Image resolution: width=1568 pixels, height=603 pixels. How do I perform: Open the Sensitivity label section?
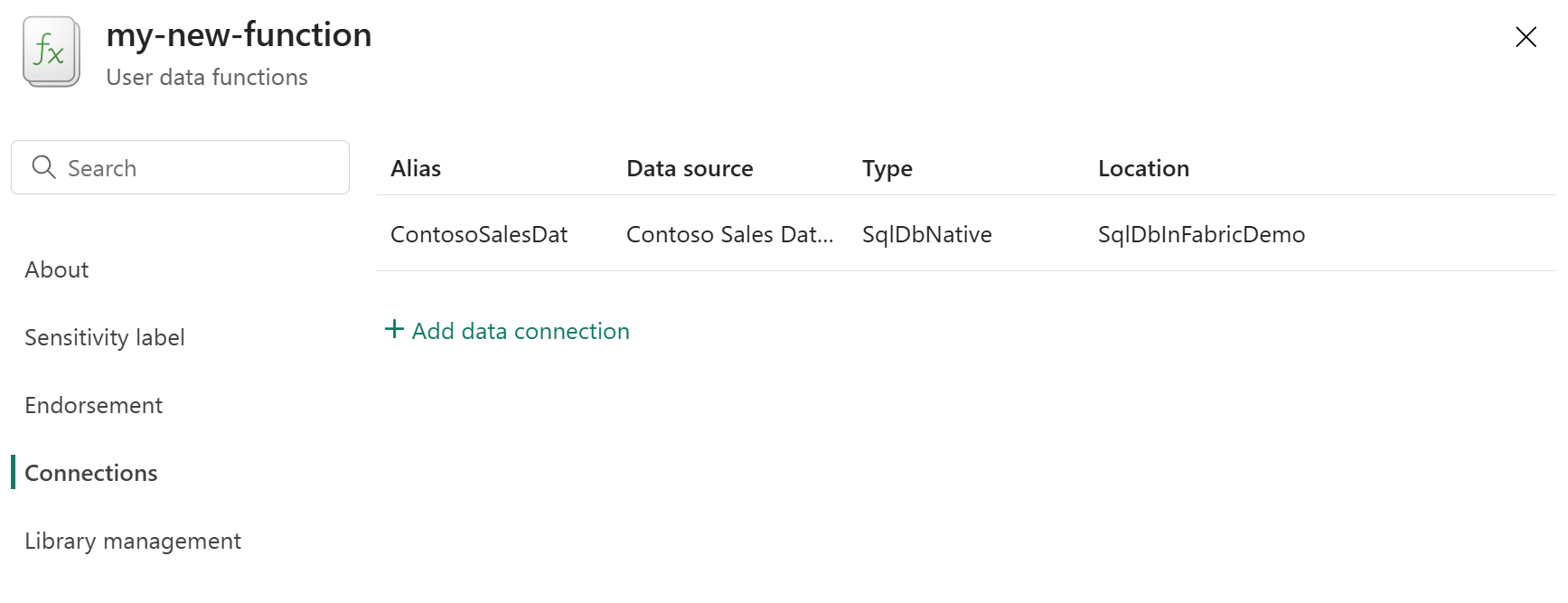tap(105, 338)
